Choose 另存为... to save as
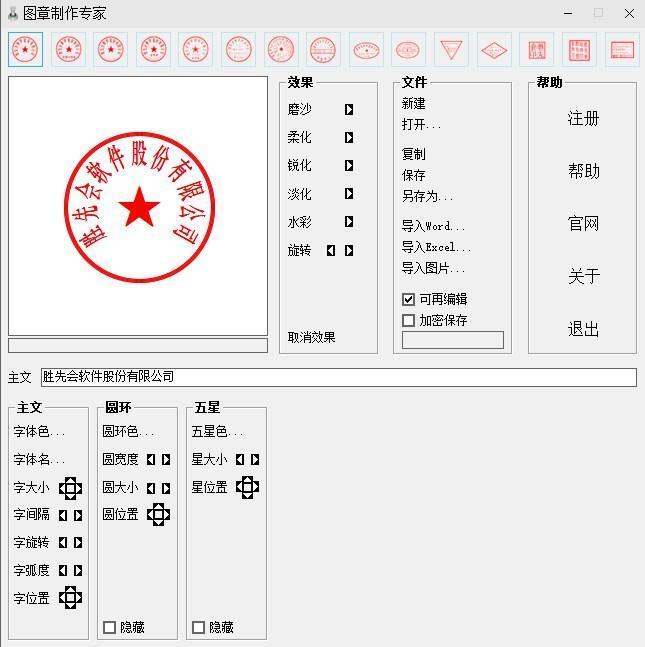The height and width of the screenshot is (647, 645). 427,196
